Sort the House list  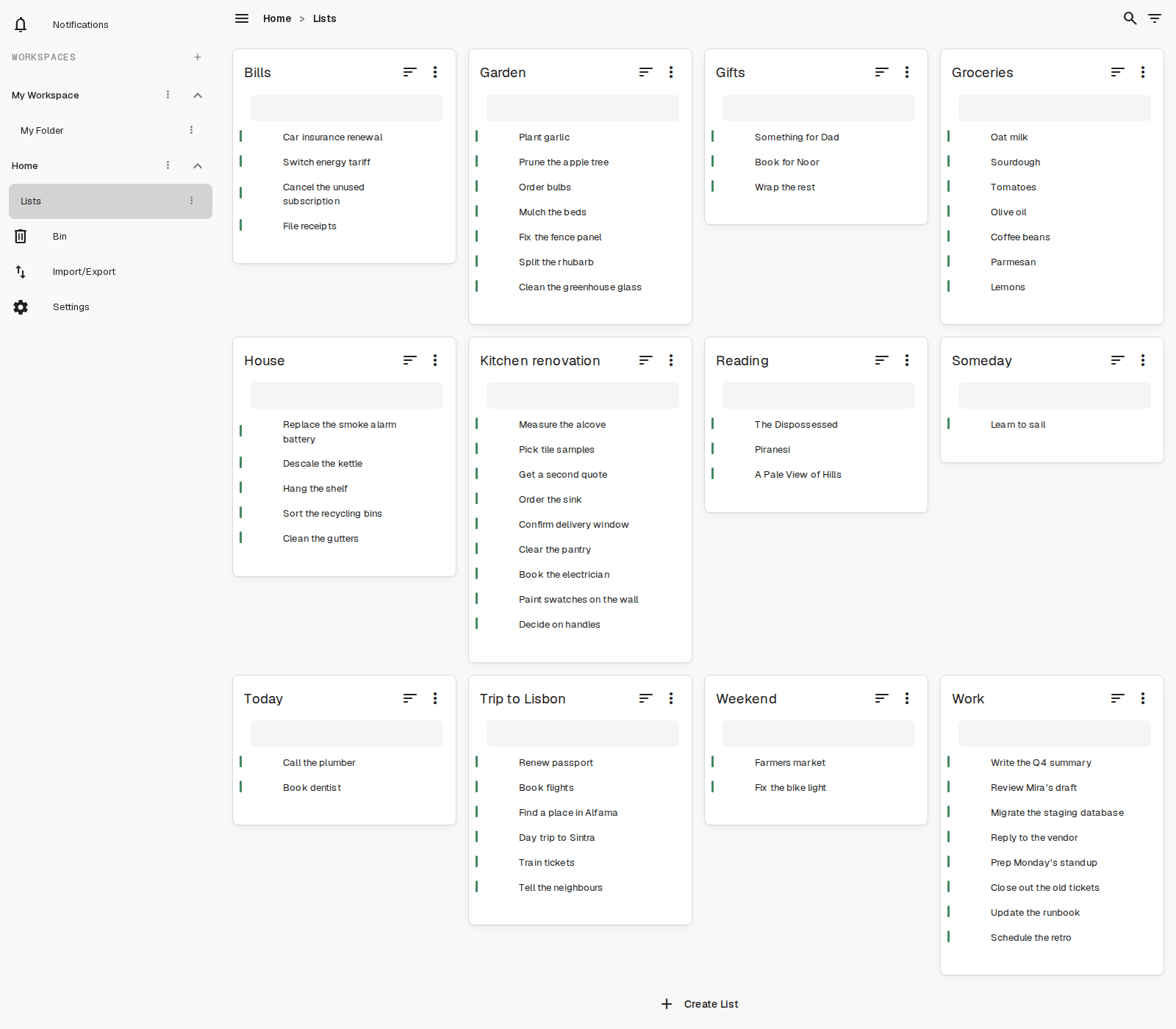pyautogui.click(x=410, y=360)
